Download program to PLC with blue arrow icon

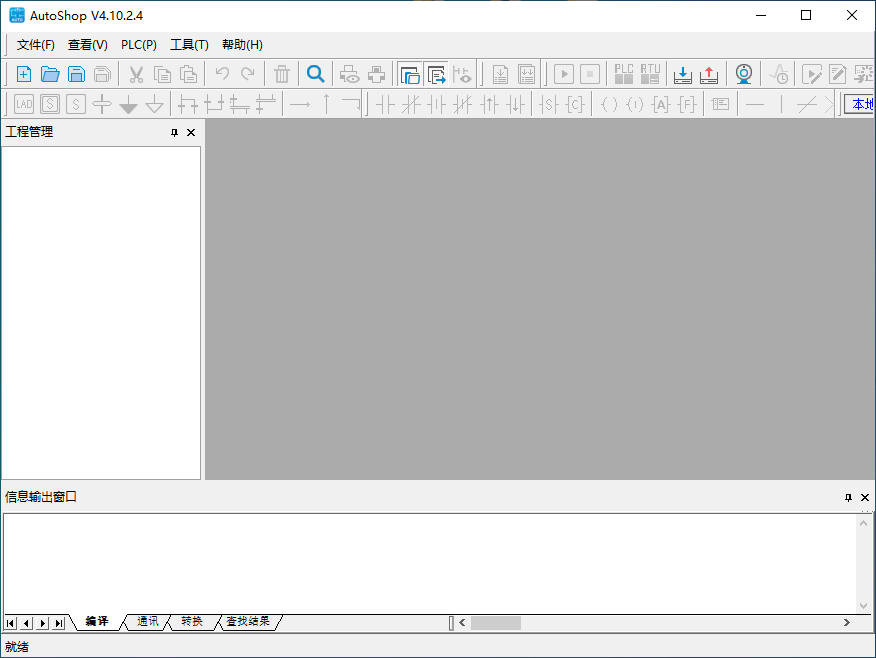[x=683, y=74]
